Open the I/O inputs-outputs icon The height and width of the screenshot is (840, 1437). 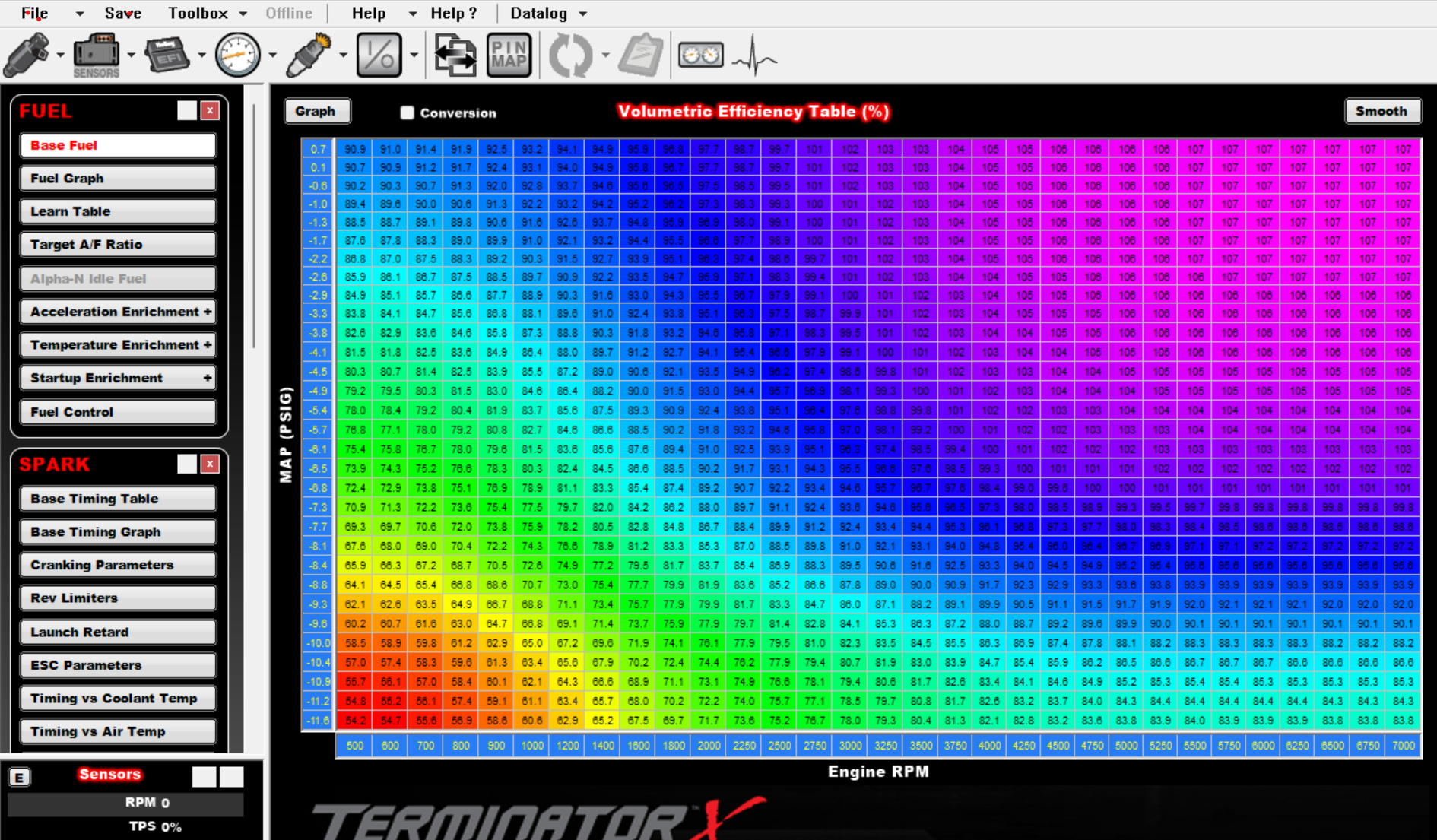tap(379, 55)
